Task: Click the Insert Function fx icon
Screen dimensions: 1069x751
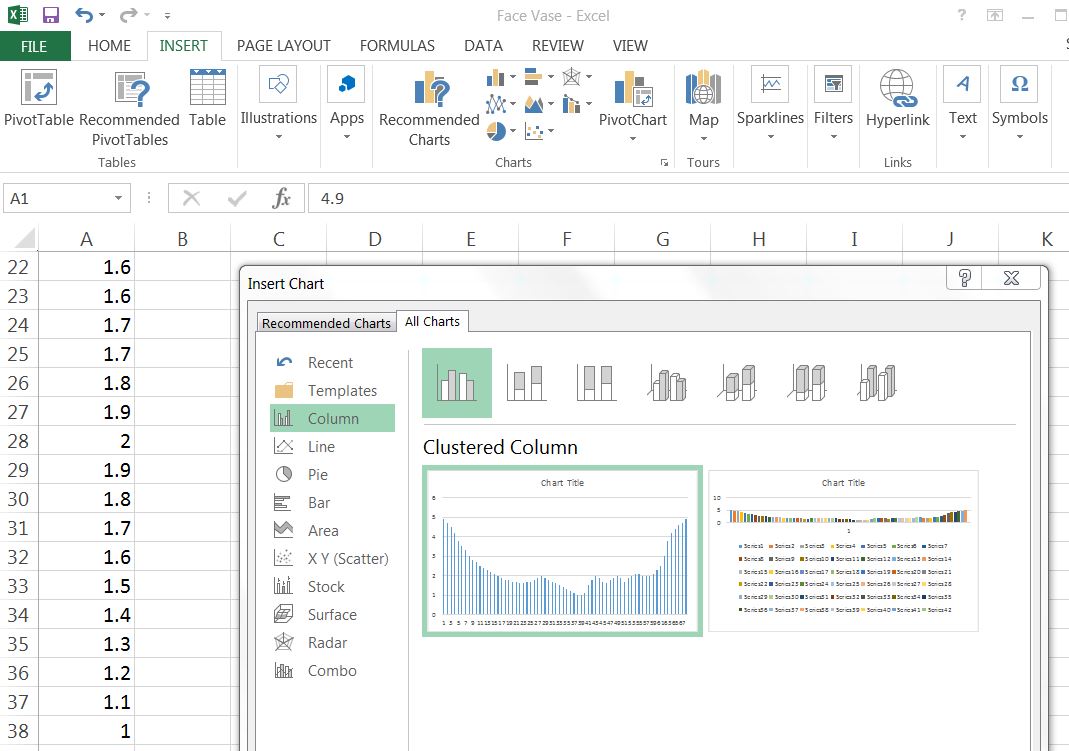Action: click(282, 198)
